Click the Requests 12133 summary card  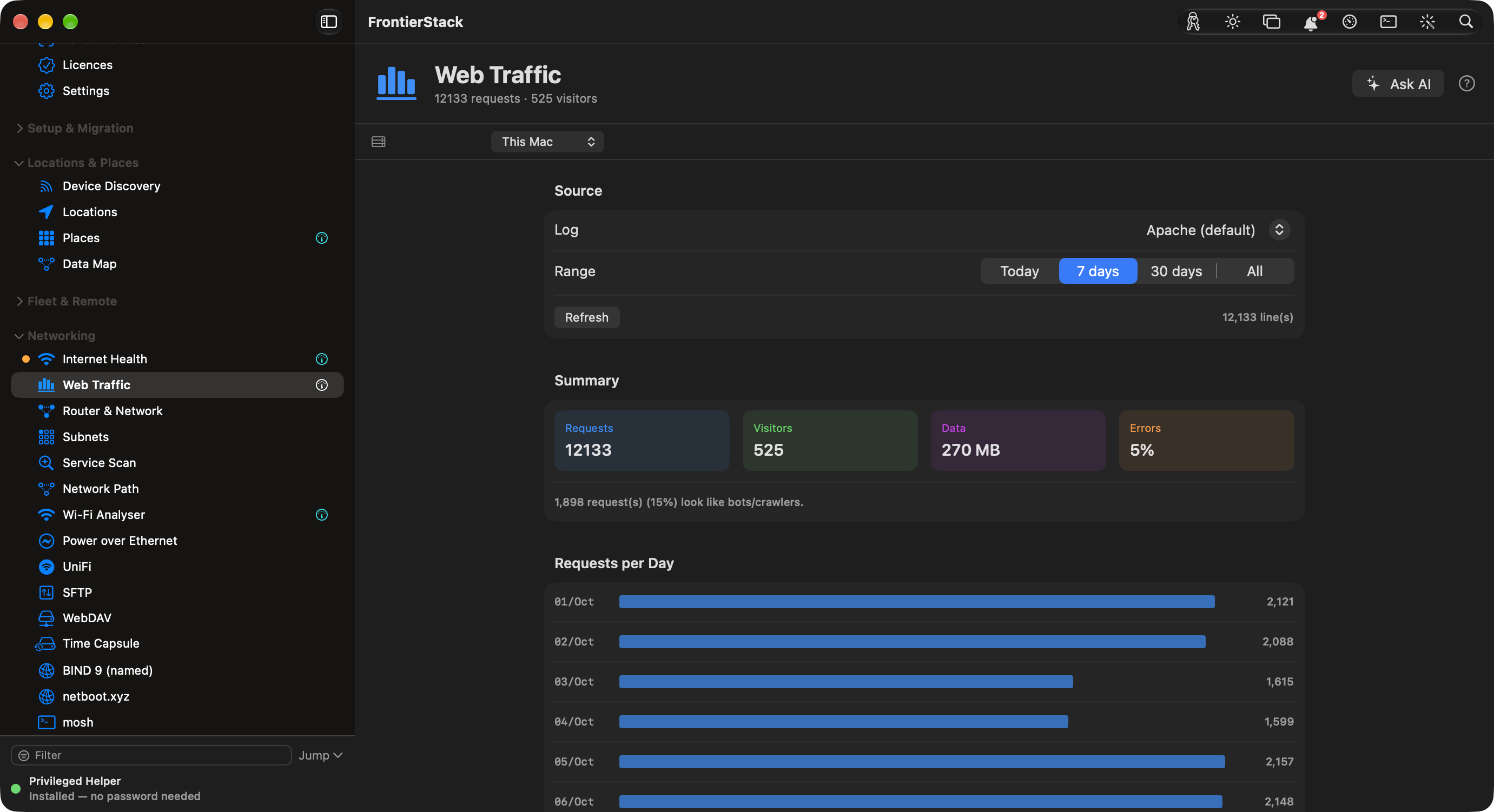(642, 441)
